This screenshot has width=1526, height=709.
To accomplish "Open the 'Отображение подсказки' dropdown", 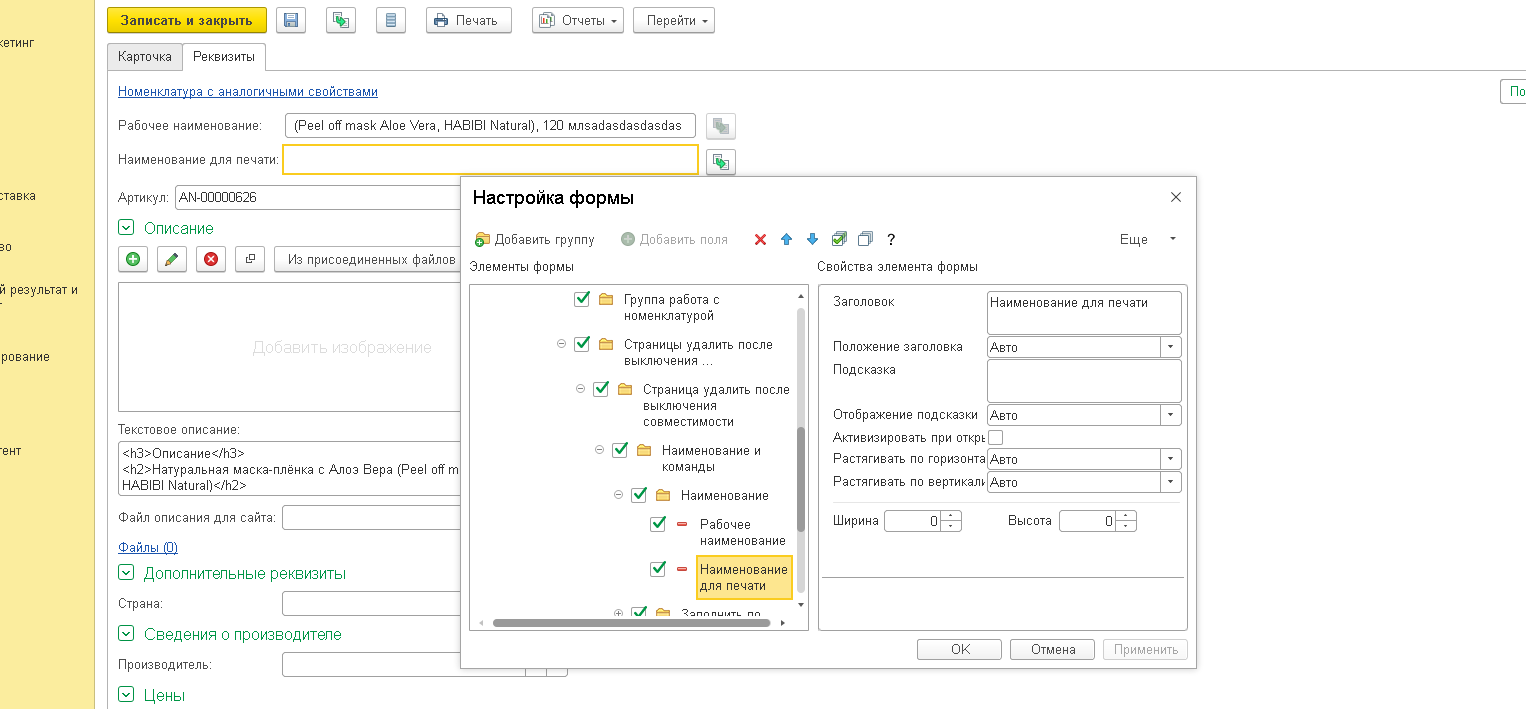I will [1171, 415].
